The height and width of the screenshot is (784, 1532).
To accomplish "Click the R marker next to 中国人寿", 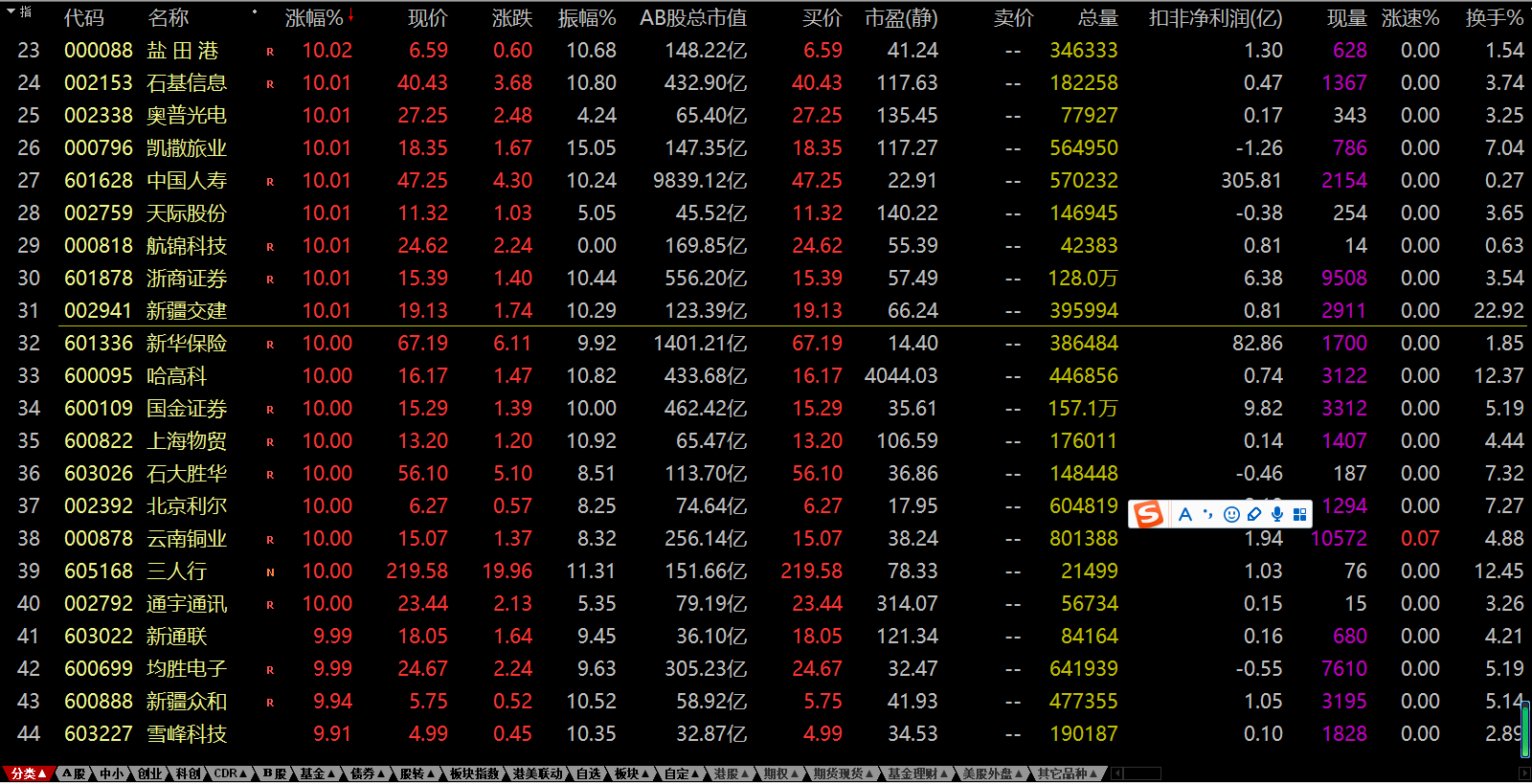I will 270,182.
